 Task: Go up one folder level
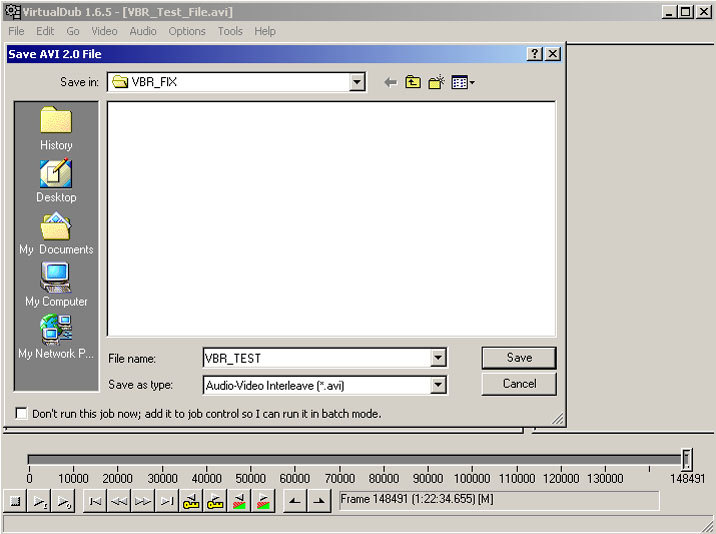pos(413,82)
